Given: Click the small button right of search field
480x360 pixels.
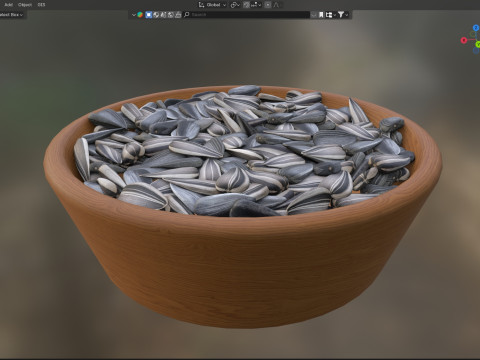Looking at the screenshot, I should click(314, 15).
